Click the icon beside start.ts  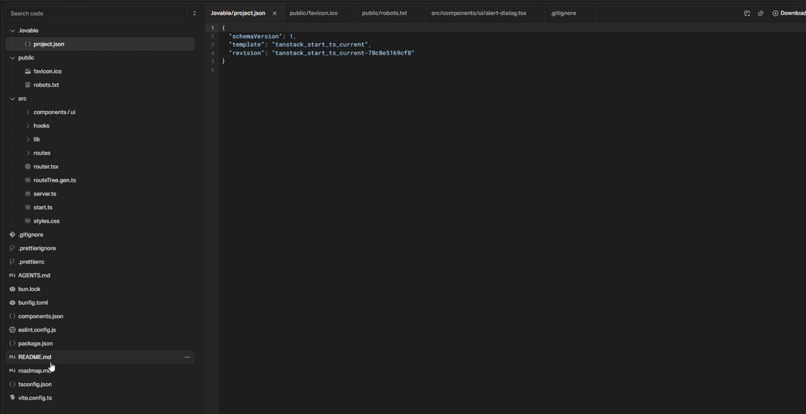(28, 207)
